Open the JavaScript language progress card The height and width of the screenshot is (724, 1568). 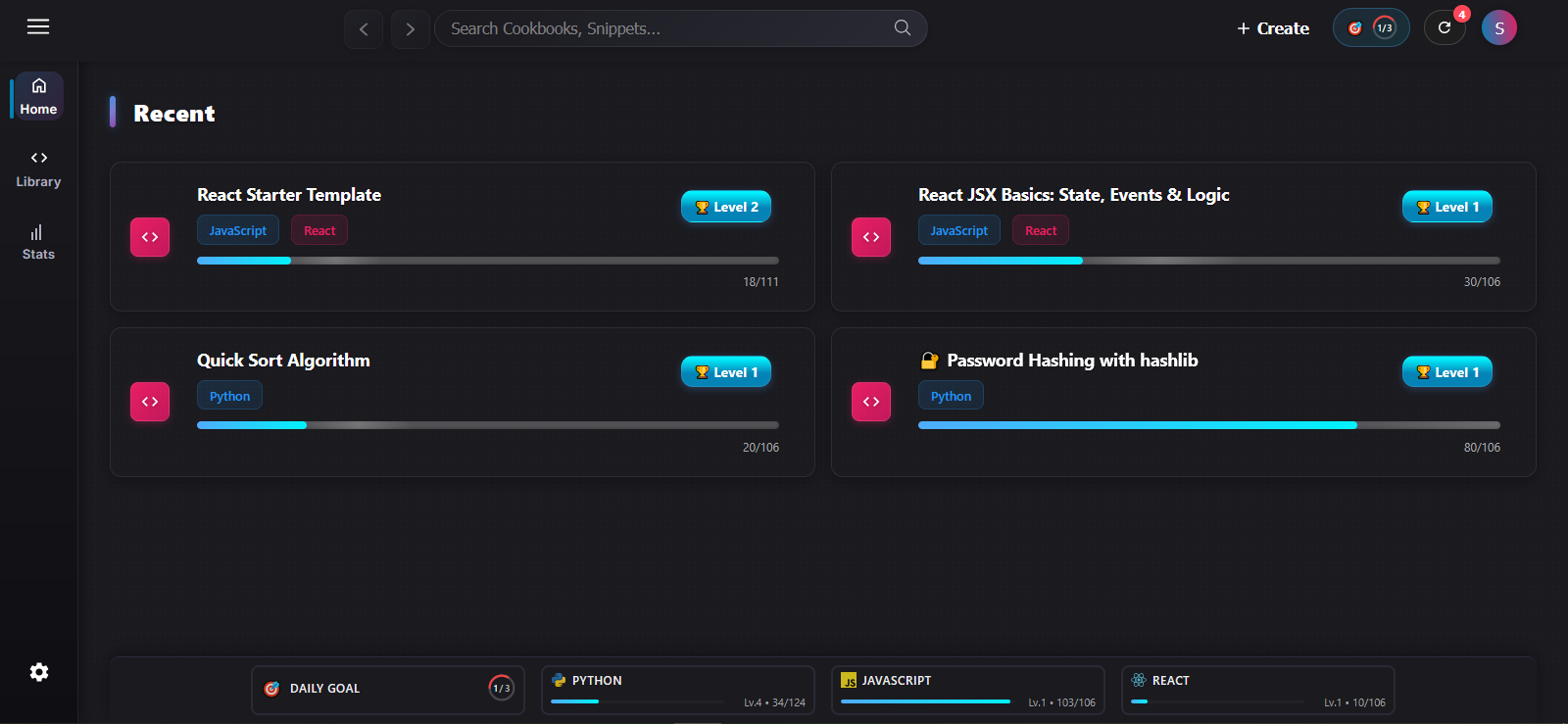tap(968, 691)
